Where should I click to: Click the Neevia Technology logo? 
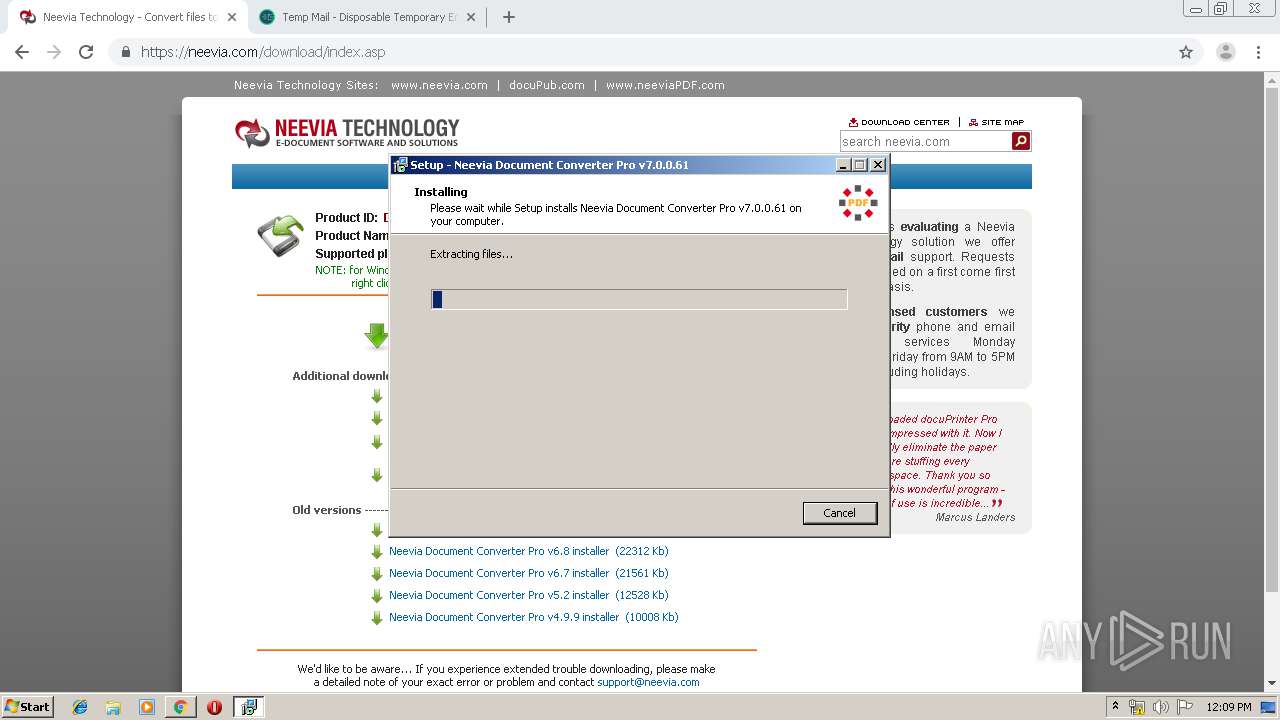coord(347,132)
